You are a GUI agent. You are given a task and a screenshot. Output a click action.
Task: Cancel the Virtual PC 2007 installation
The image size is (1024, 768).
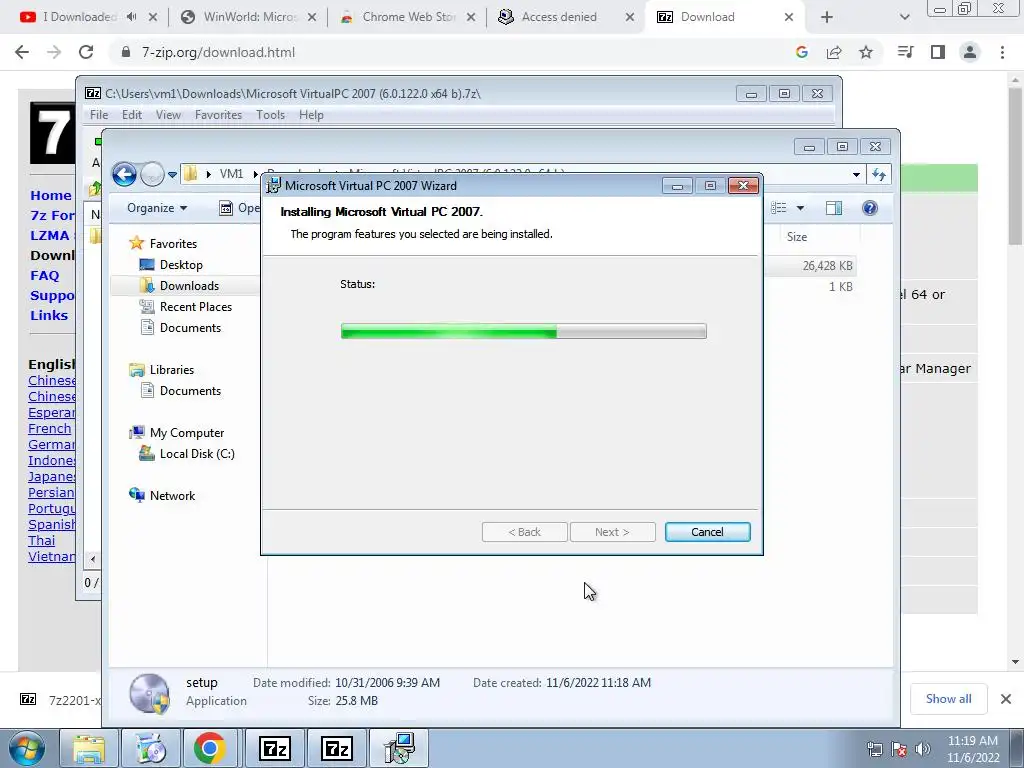pyautogui.click(x=707, y=532)
